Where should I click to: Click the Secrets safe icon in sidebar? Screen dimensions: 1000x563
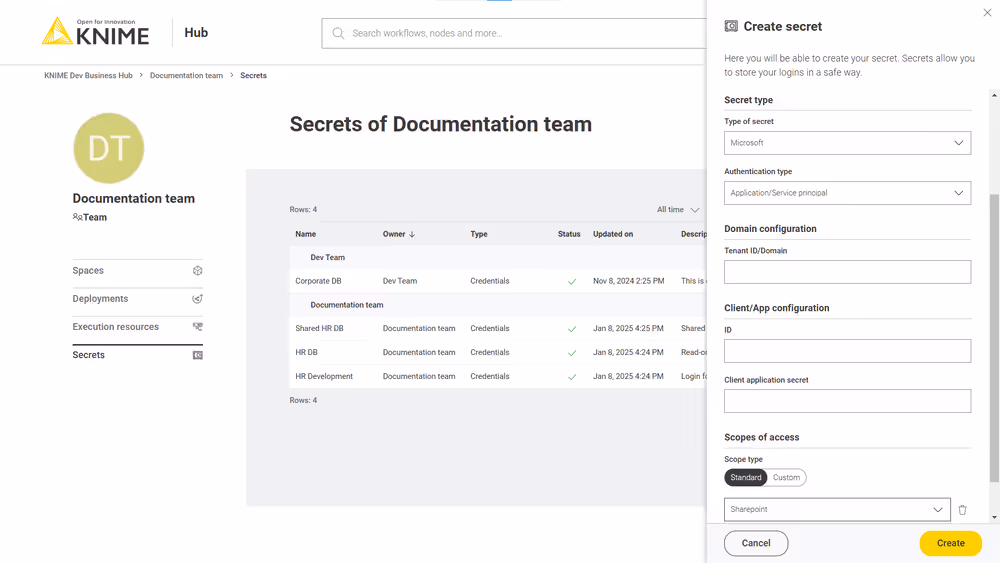pos(198,355)
